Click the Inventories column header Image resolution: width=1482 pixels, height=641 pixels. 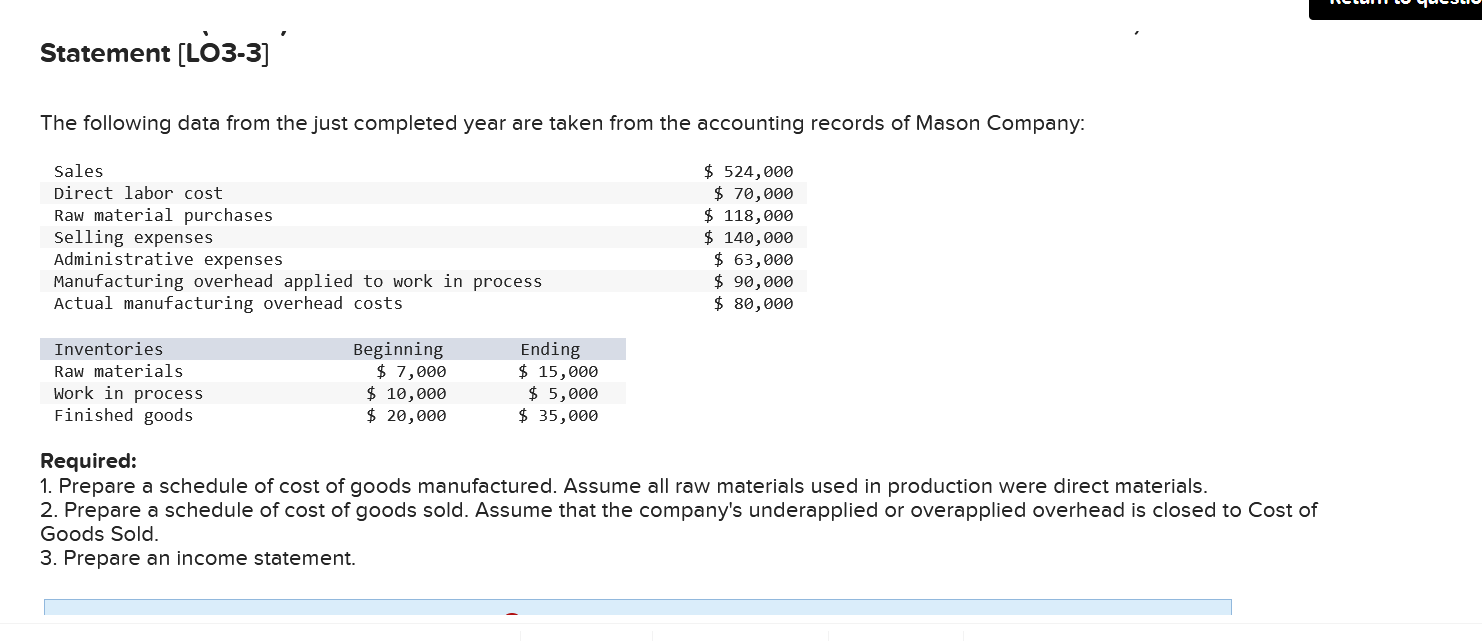(108, 349)
